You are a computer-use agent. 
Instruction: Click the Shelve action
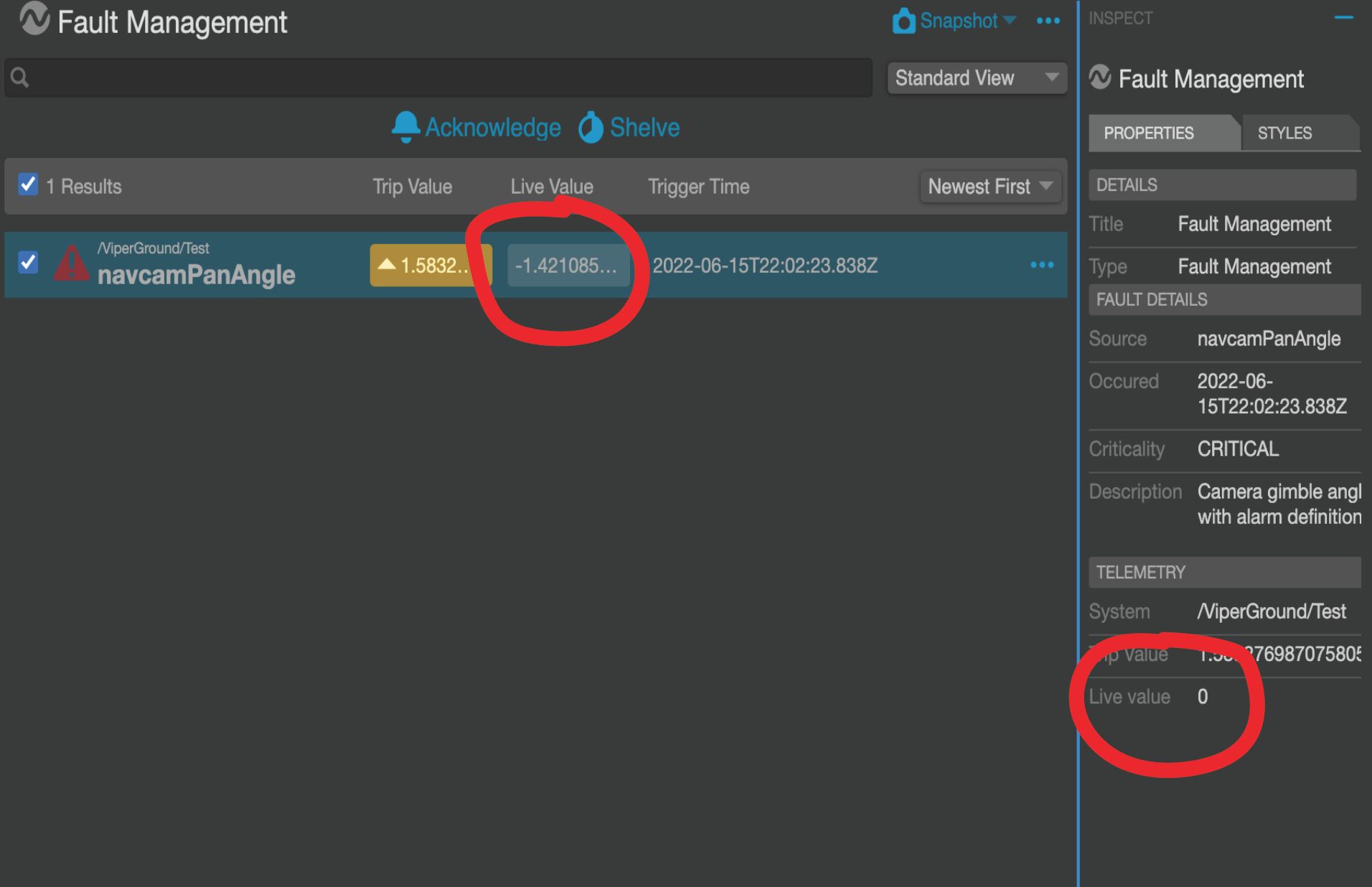(644, 127)
